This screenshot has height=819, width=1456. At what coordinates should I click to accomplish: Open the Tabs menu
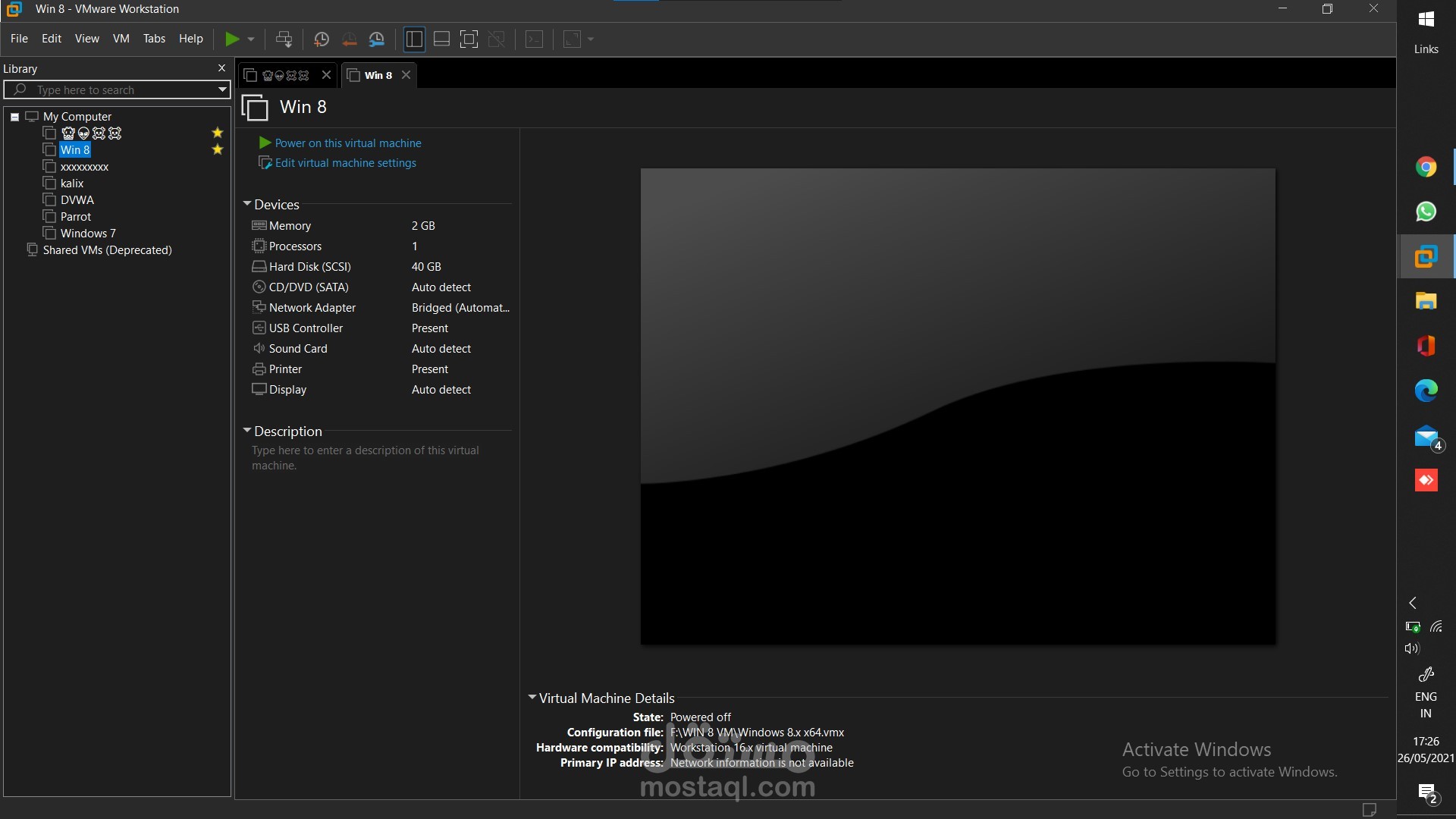[x=154, y=39]
